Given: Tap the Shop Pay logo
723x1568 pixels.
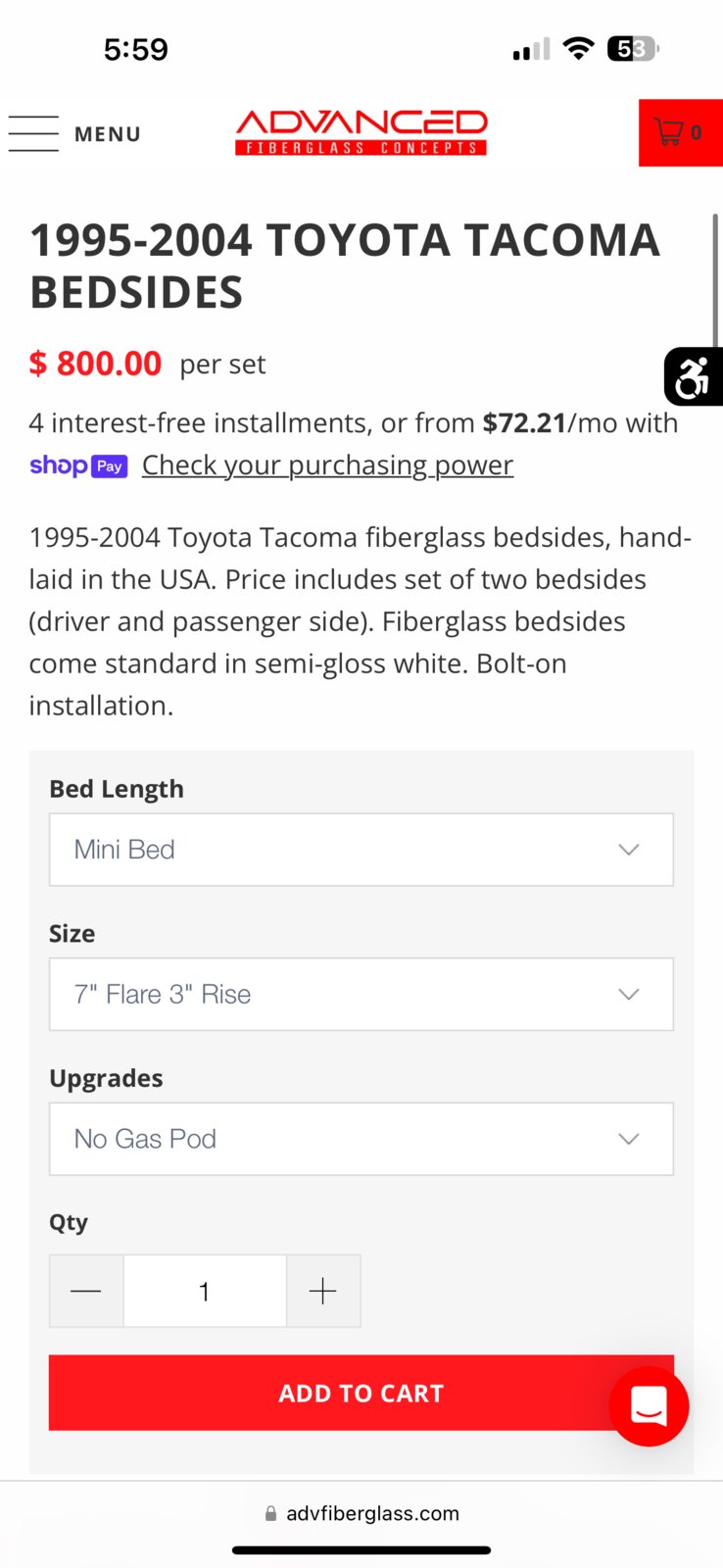Looking at the screenshot, I should click(78, 465).
